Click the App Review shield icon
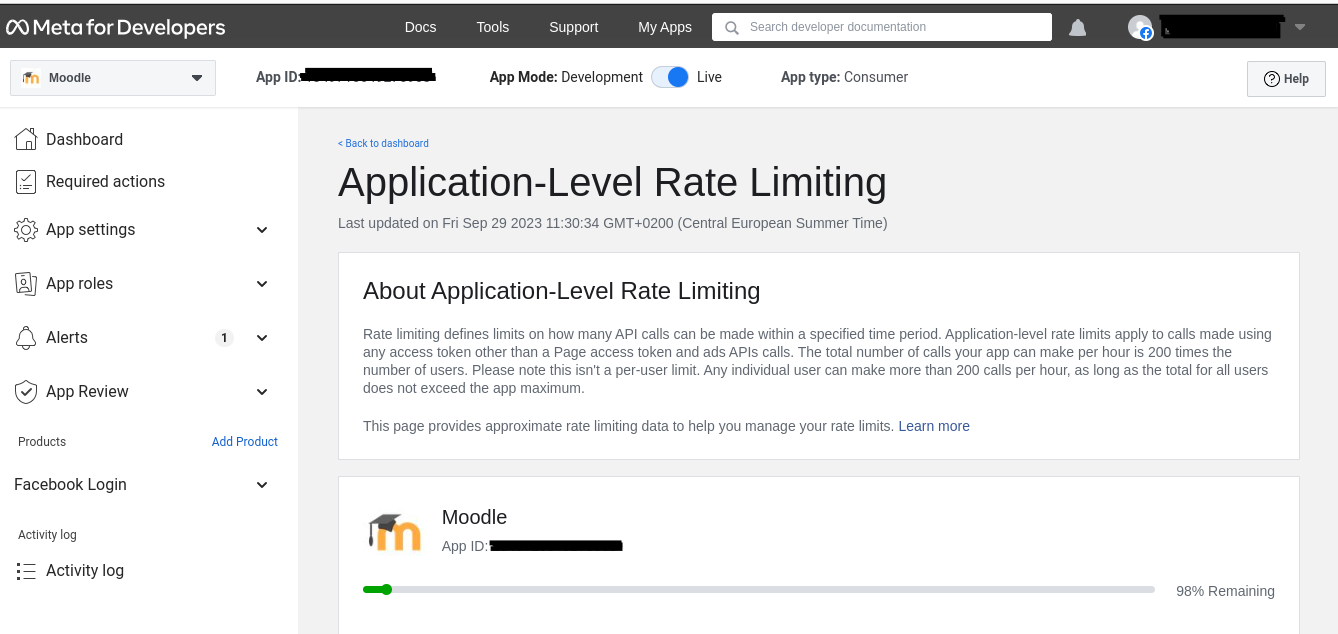The image size is (1338, 634). (26, 391)
